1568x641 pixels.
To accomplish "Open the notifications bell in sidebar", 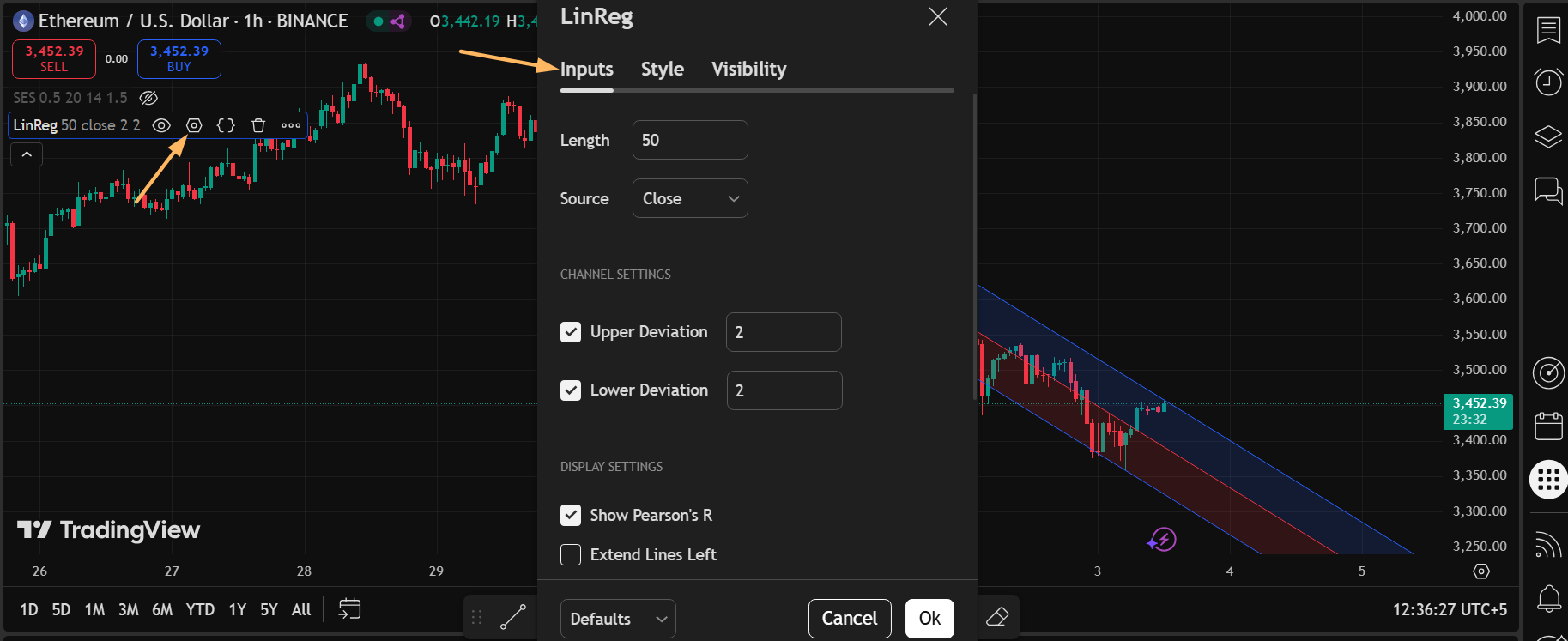I will pos(1548,598).
